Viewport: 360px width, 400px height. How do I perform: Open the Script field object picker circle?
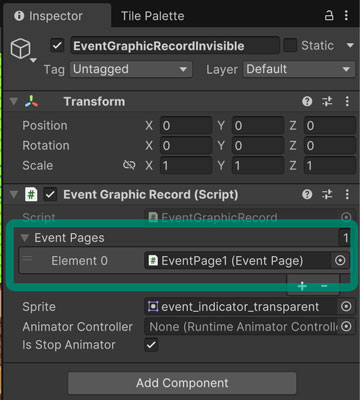[346, 217]
